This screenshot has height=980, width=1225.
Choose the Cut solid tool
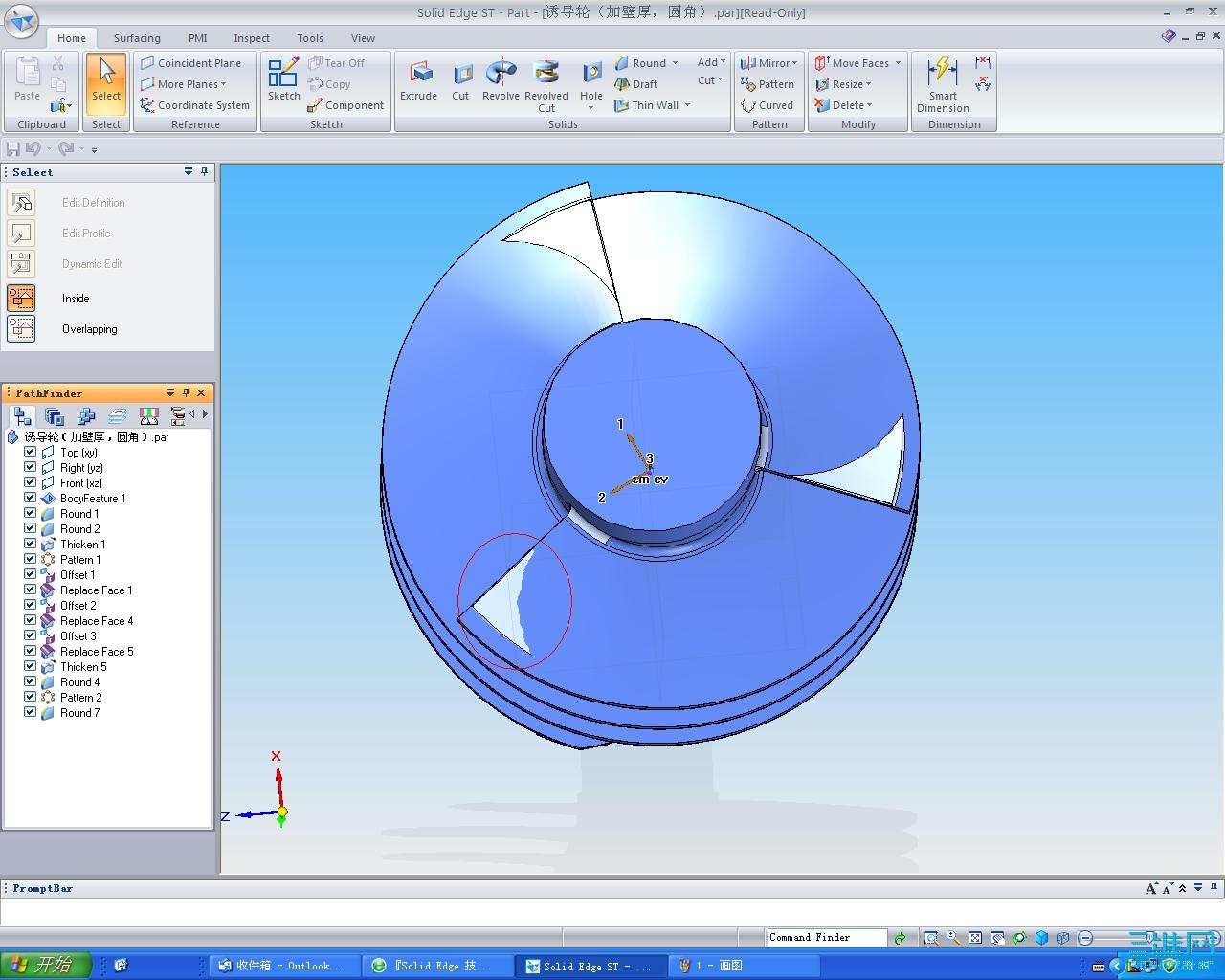point(460,80)
